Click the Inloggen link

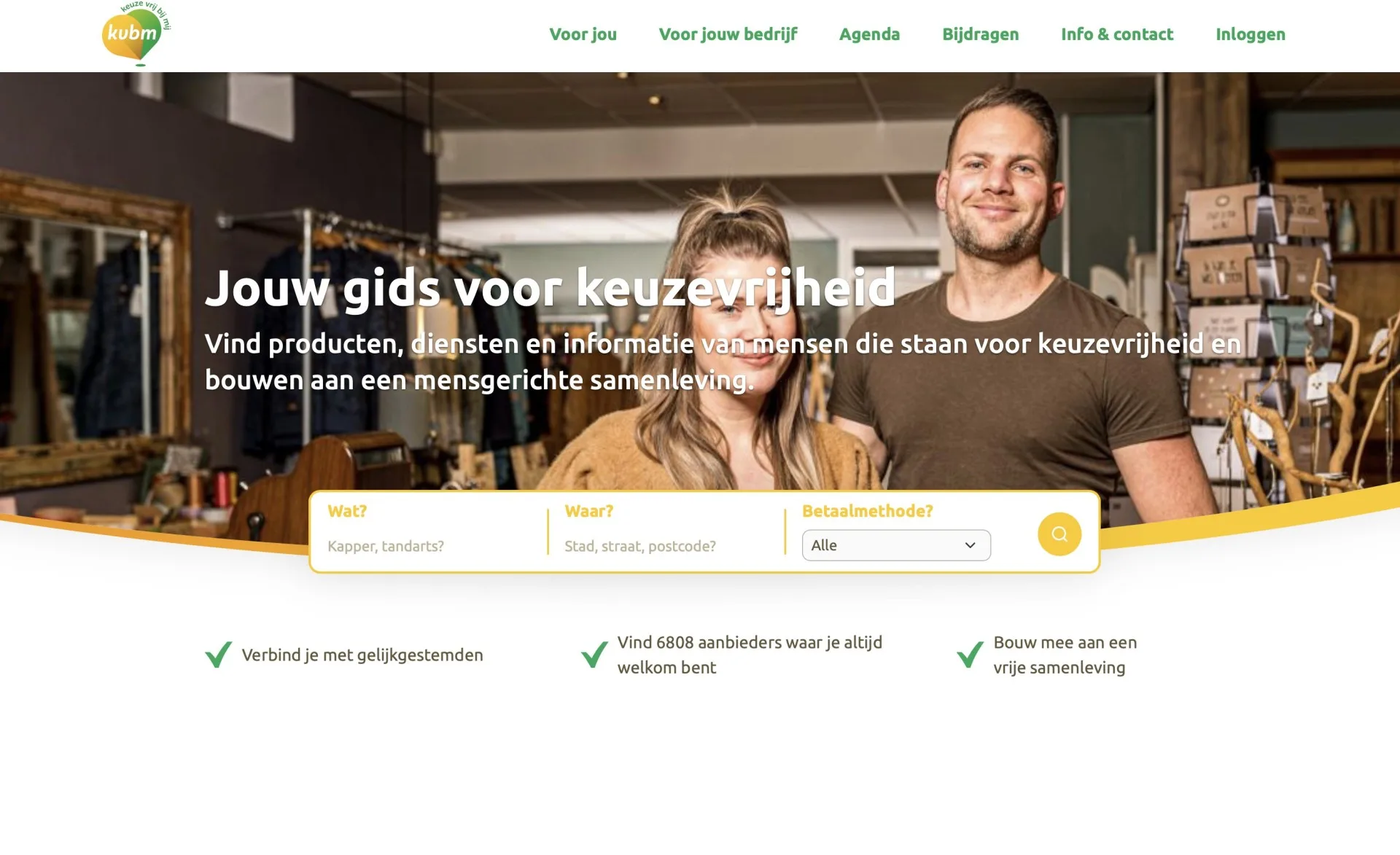[1250, 34]
